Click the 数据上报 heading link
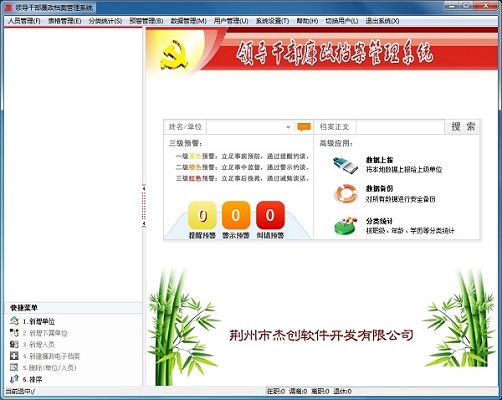 (379, 160)
